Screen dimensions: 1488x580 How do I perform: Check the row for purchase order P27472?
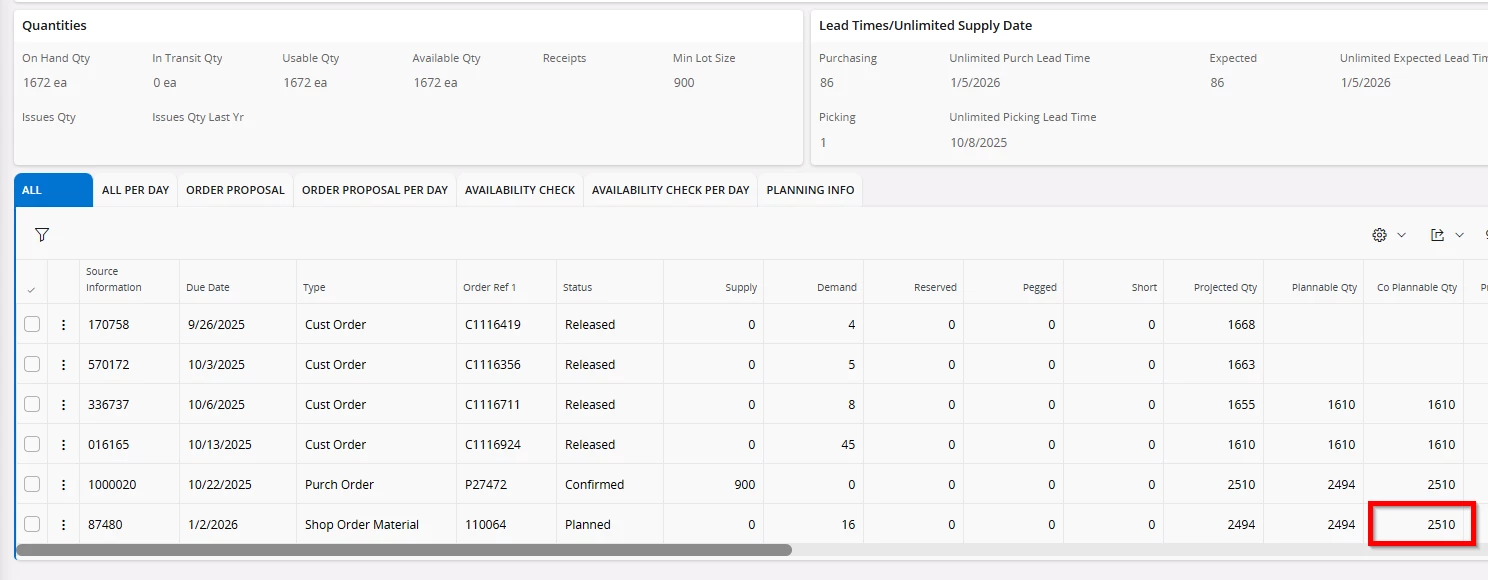tap(32, 484)
